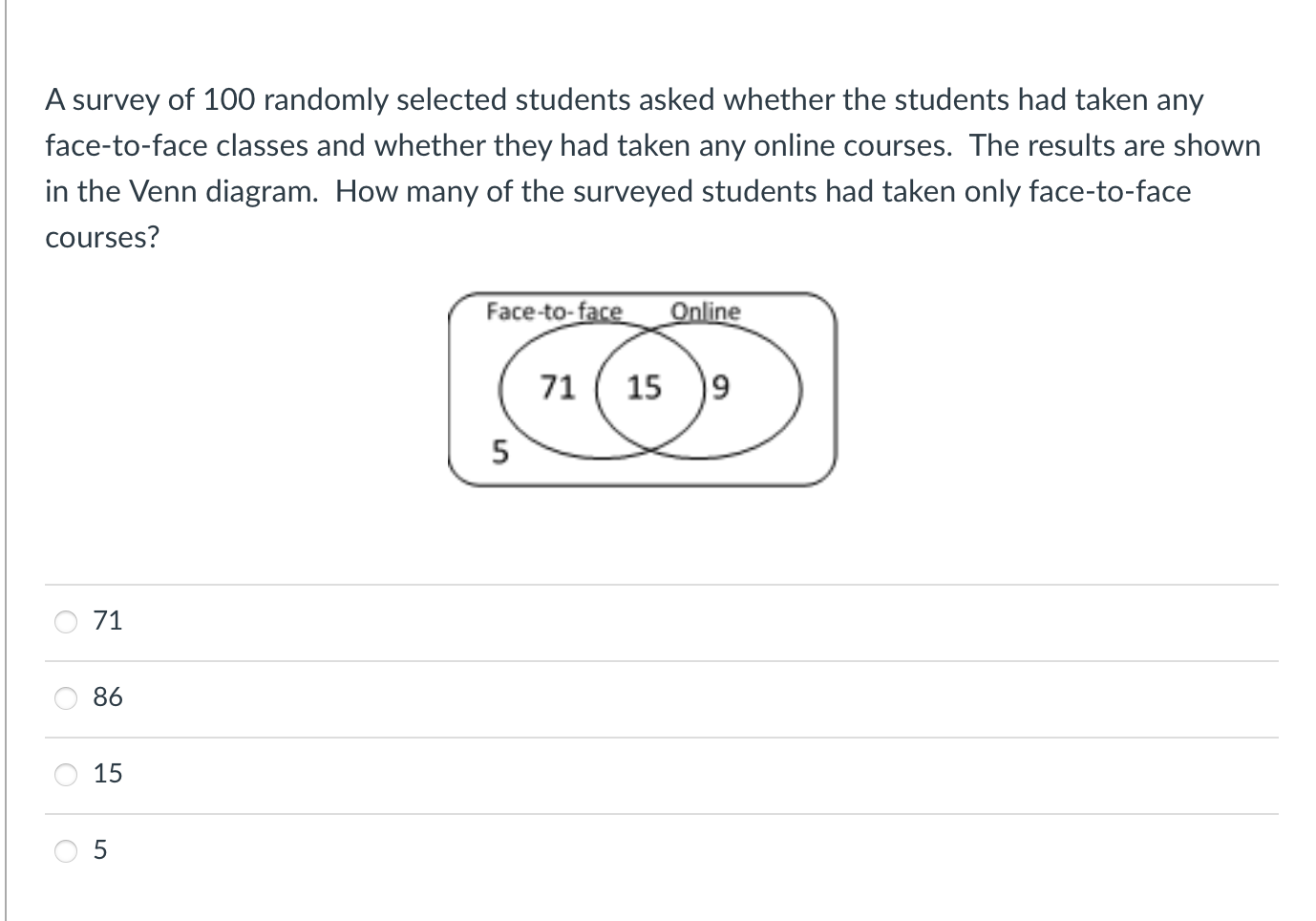Select the radio button for answer 86
Viewport: 1316px width, 921px height.
pyautogui.click(x=66, y=698)
